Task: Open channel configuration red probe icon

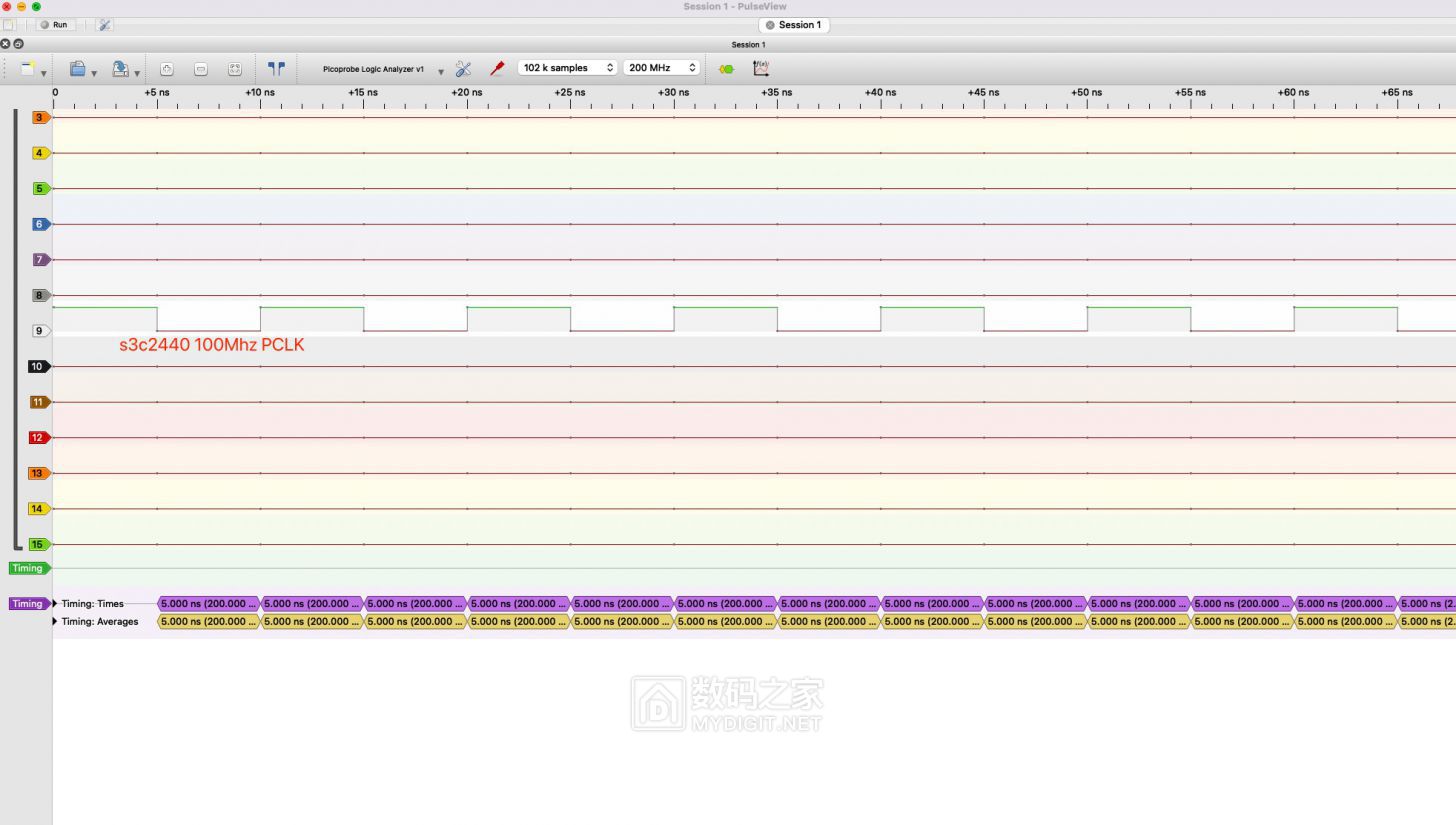Action: click(x=497, y=68)
